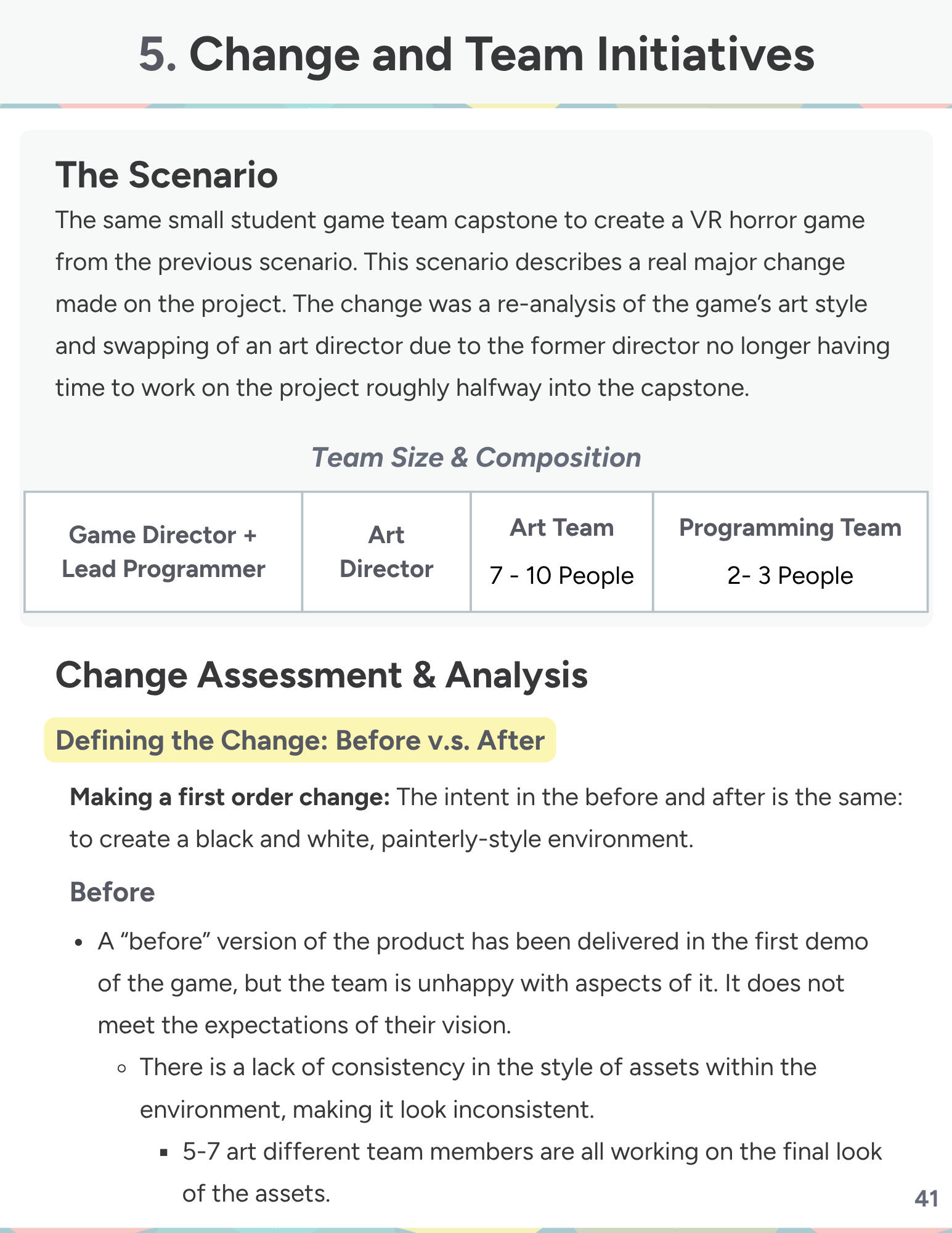Select the 'Programming Team' cell heading
Screen dimensions: 952x1233
pyautogui.click(x=790, y=528)
